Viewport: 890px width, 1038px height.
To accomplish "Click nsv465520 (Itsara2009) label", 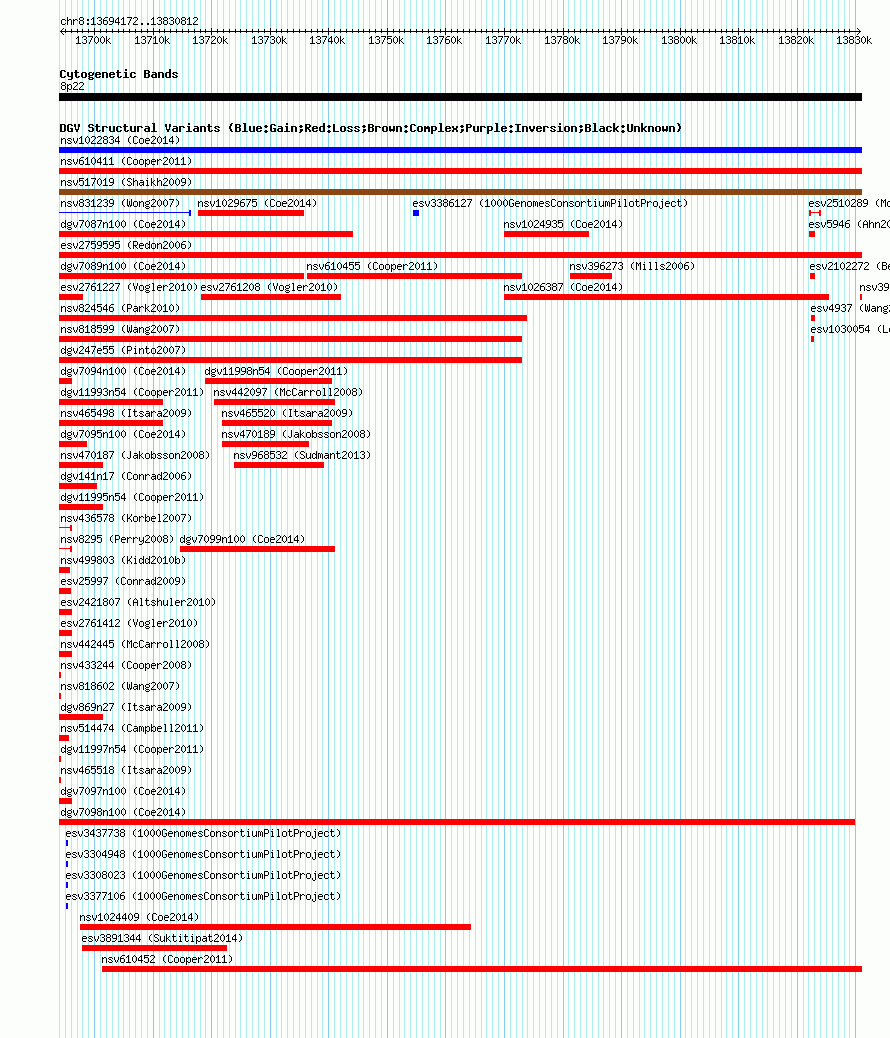I will [x=287, y=413].
